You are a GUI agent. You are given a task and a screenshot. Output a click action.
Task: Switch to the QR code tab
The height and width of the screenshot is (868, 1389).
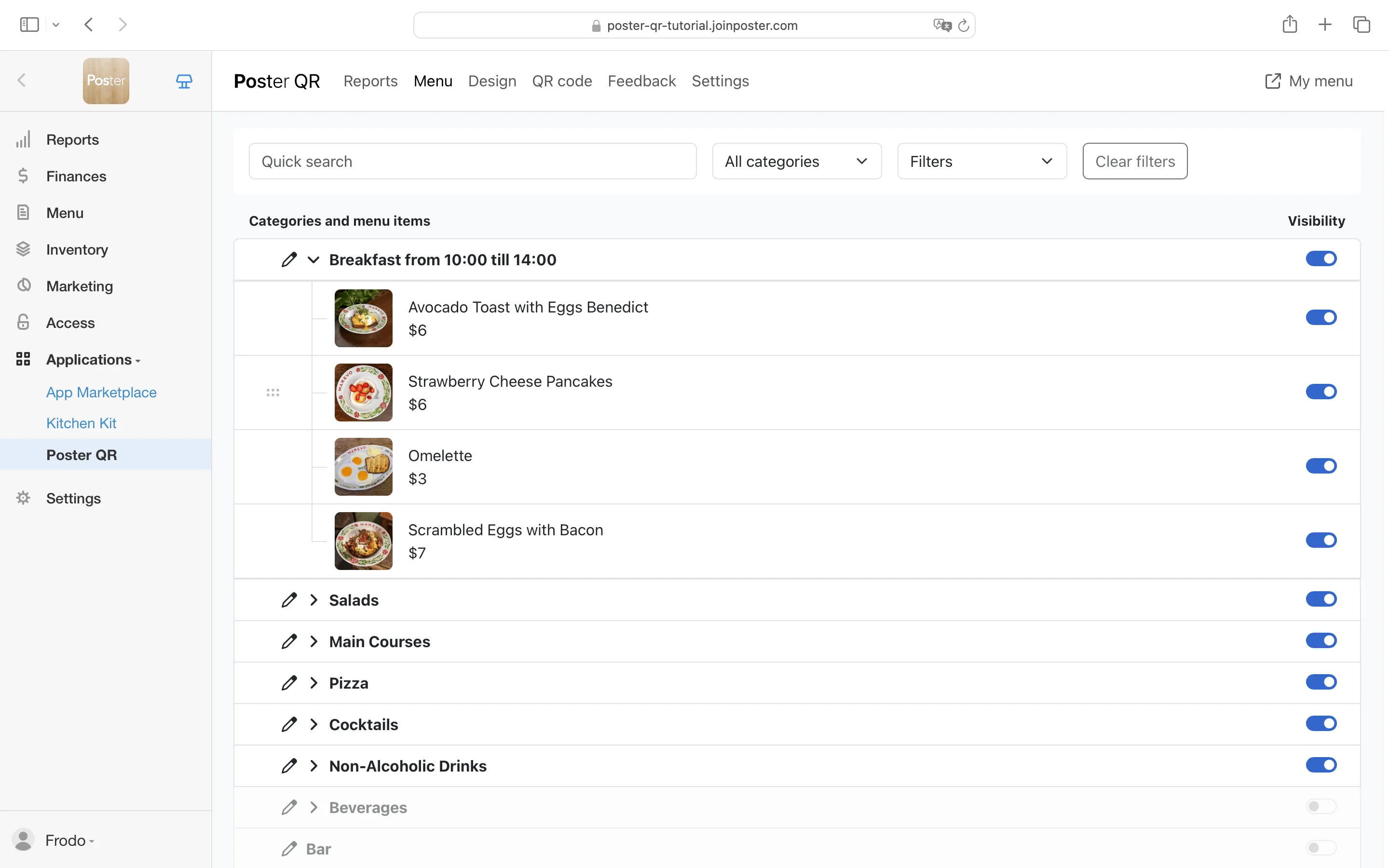click(561, 81)
